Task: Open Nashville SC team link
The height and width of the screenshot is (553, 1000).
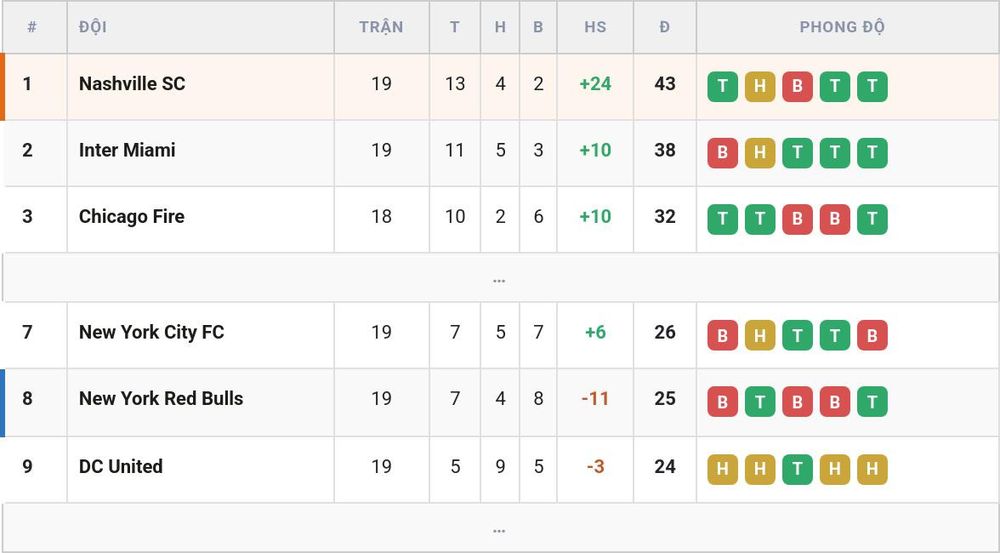Action: click(132, 84)
